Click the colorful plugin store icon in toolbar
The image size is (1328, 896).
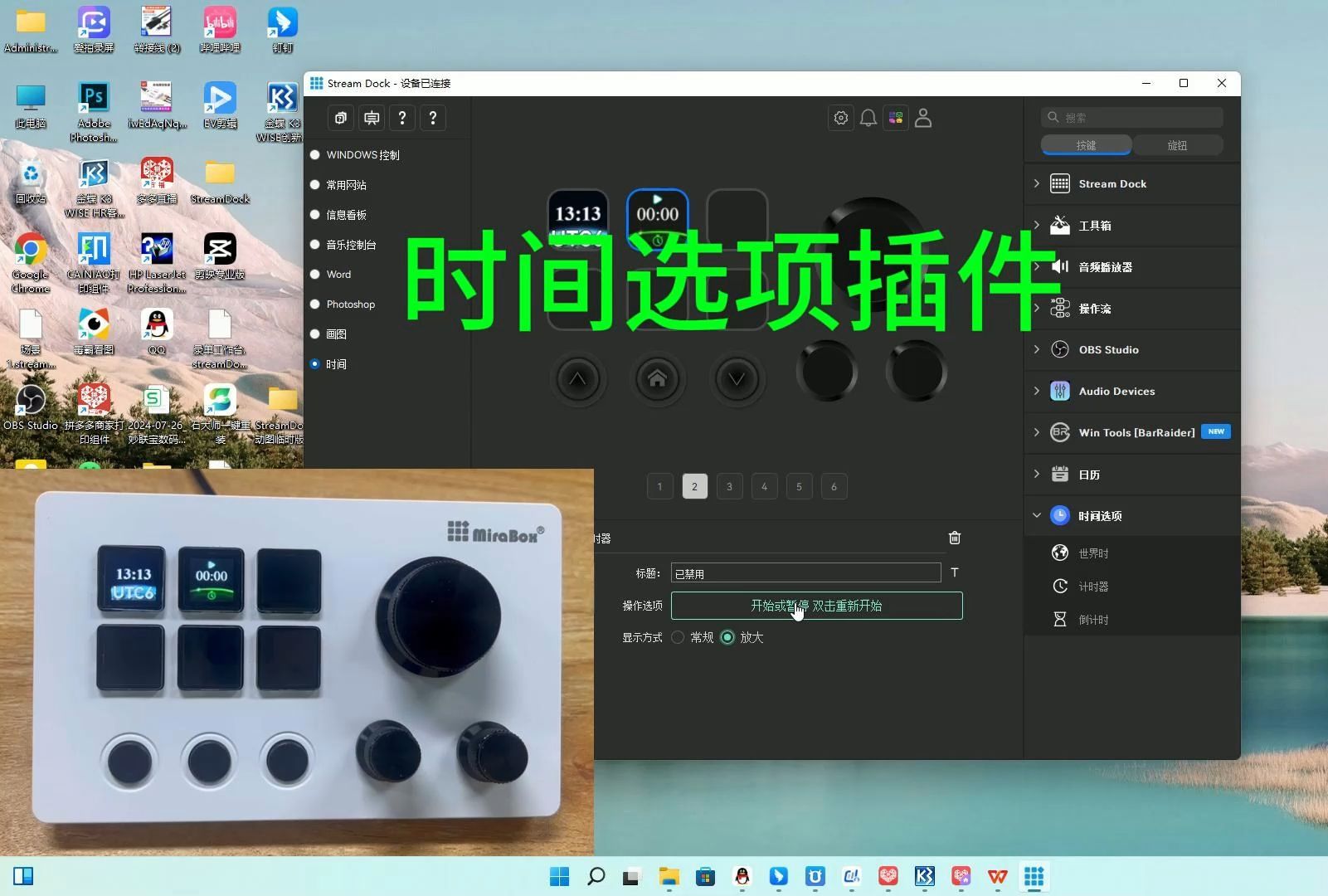click(x=895, y=118)
